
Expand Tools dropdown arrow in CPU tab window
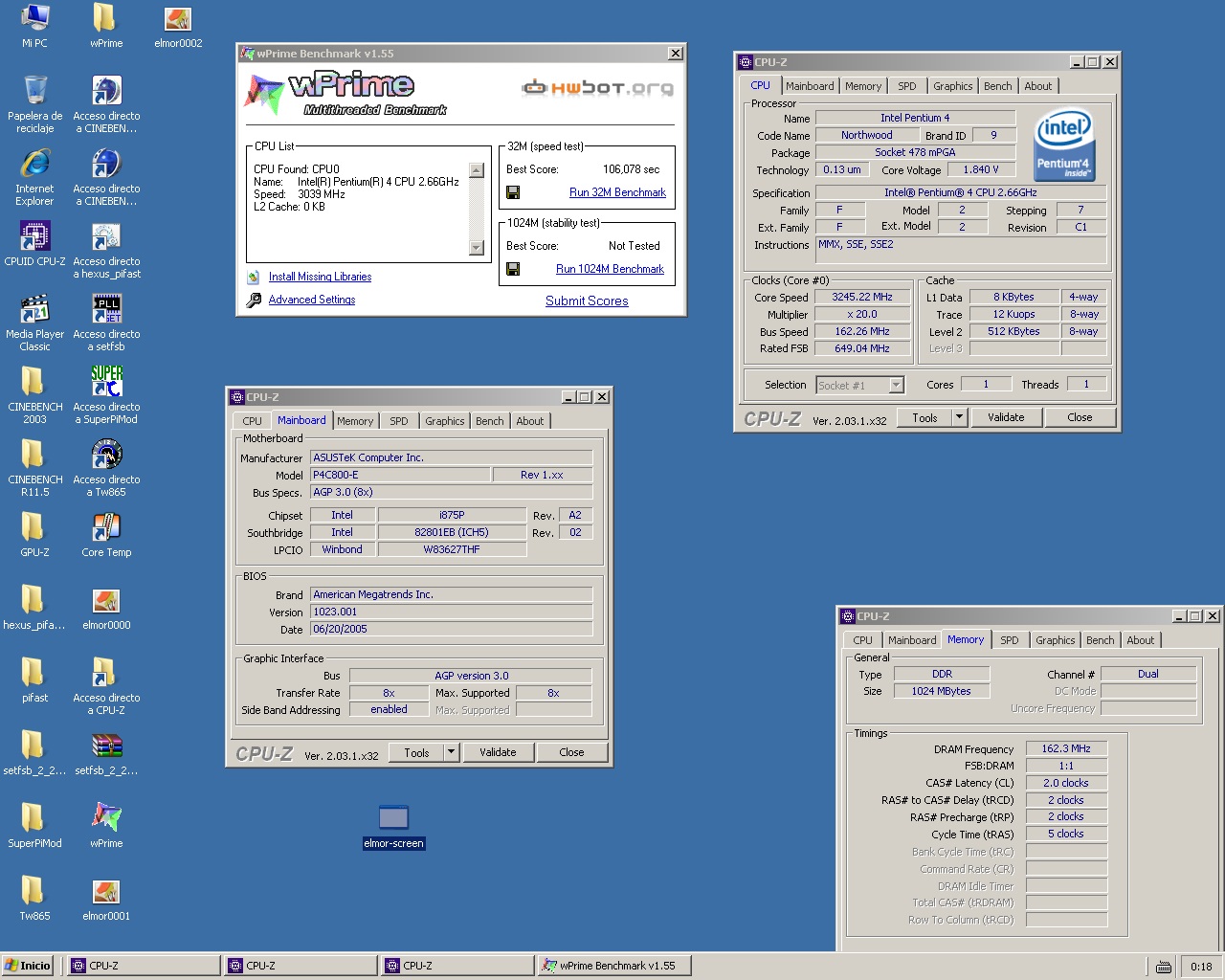pyautogui.click(x=959, y=417)
